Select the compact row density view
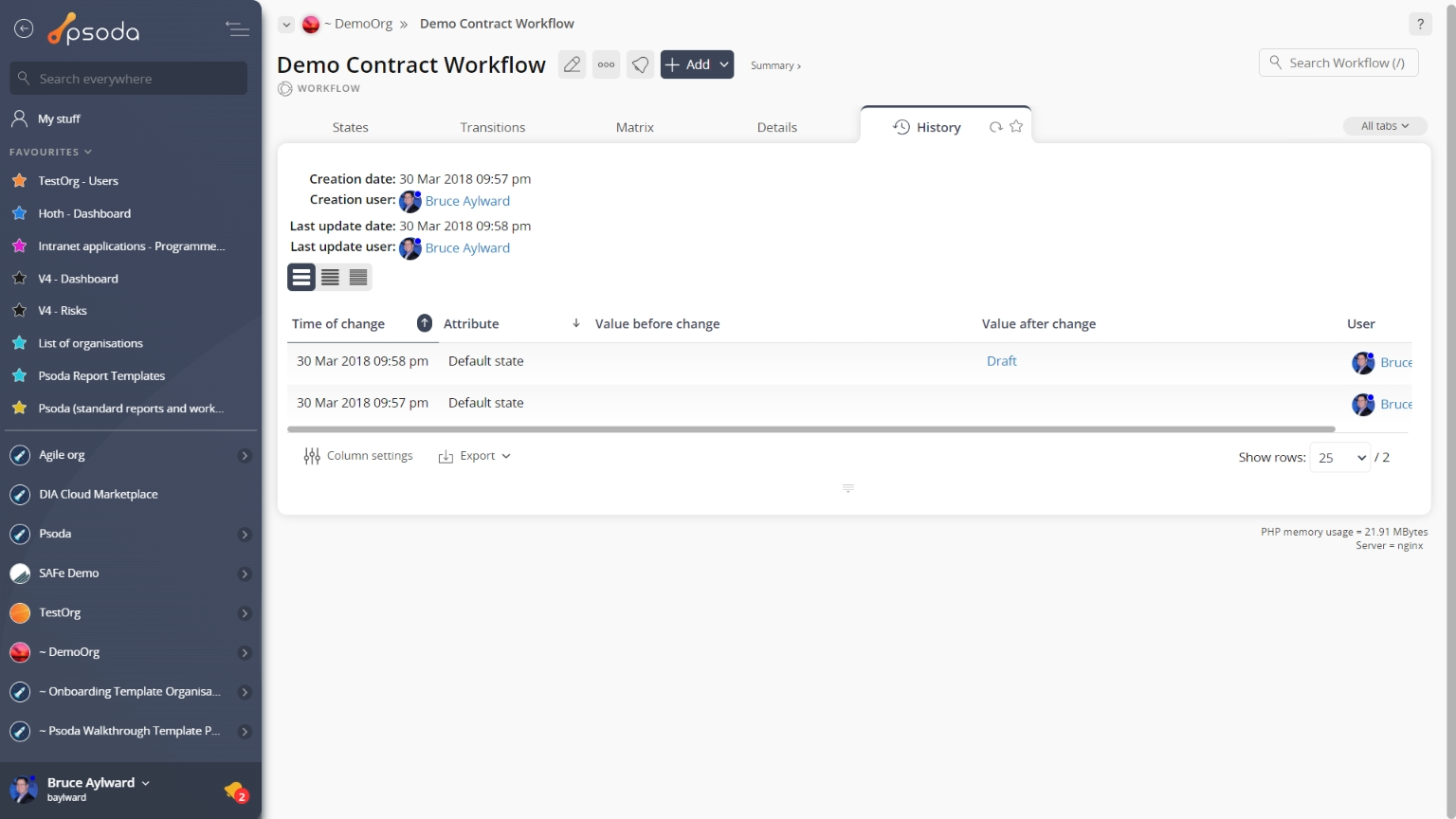This screenshot has height=819, width=1456. [x=358, y=277]
